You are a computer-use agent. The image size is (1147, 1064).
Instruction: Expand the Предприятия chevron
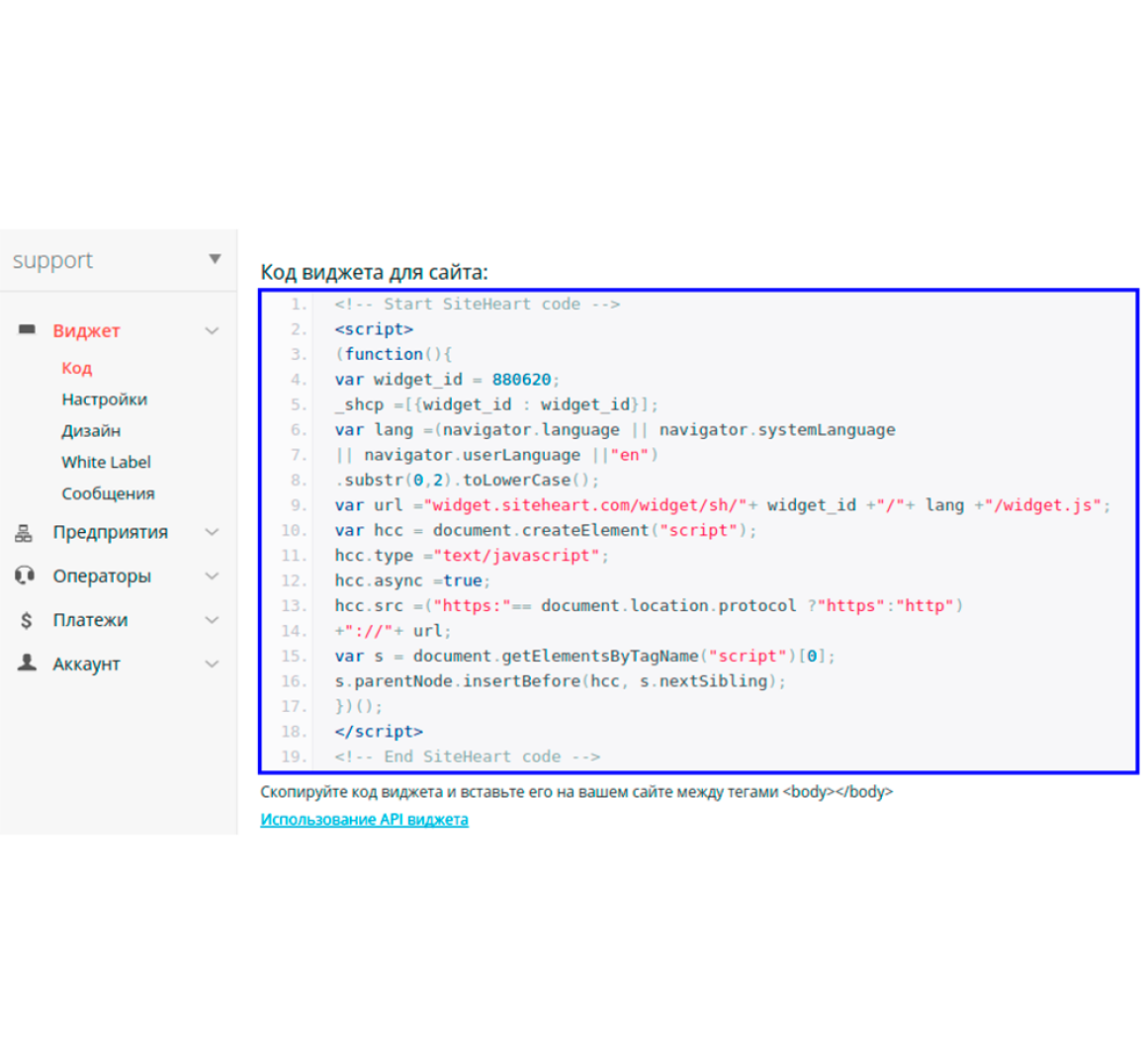click(x=213, y=532)
